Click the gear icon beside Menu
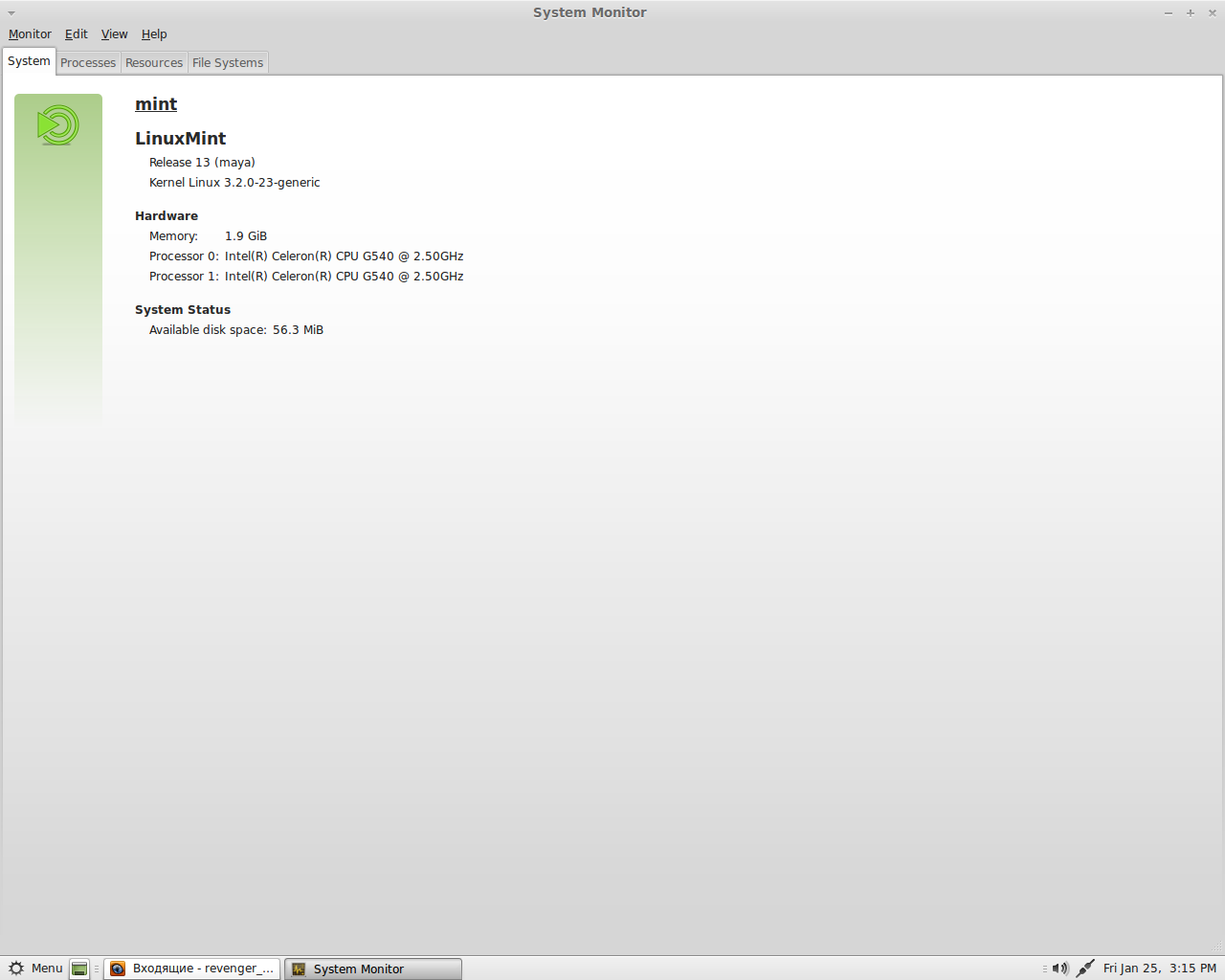This screenshot has height=980, width=1225. 16,969
